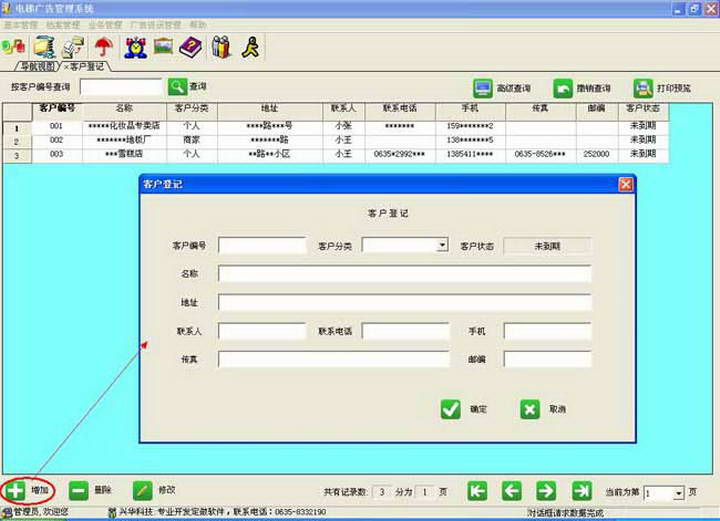Click the 商家 category cell
The width and height of the screenshot is (720, 521).
tap(191, 140)
